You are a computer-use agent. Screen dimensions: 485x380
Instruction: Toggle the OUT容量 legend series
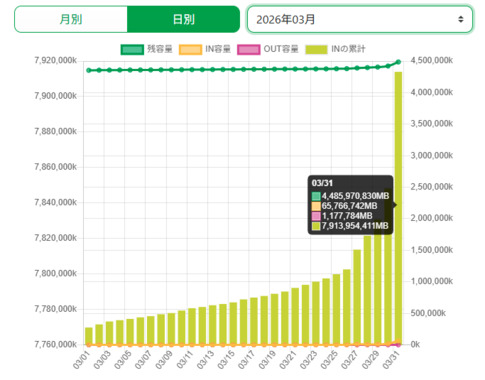point(268,49)
